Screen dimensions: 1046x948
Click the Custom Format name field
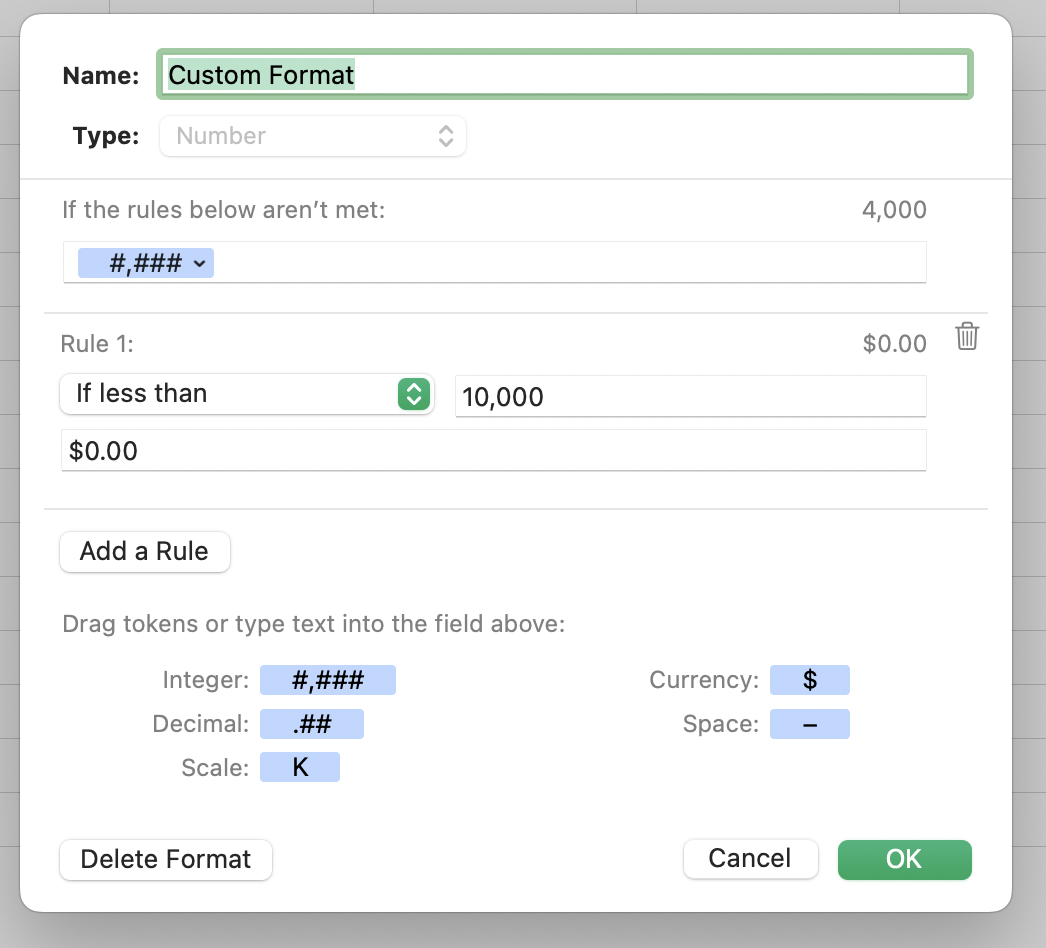(x=565, y=75)
